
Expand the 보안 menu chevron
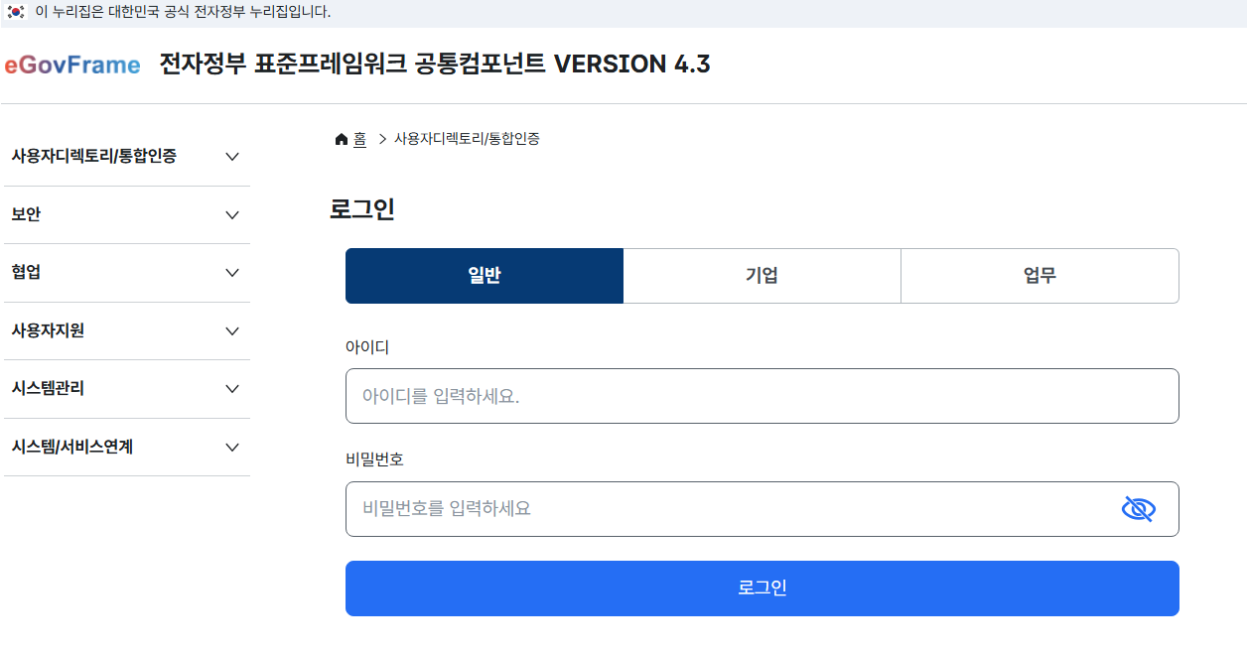(233, 215)
